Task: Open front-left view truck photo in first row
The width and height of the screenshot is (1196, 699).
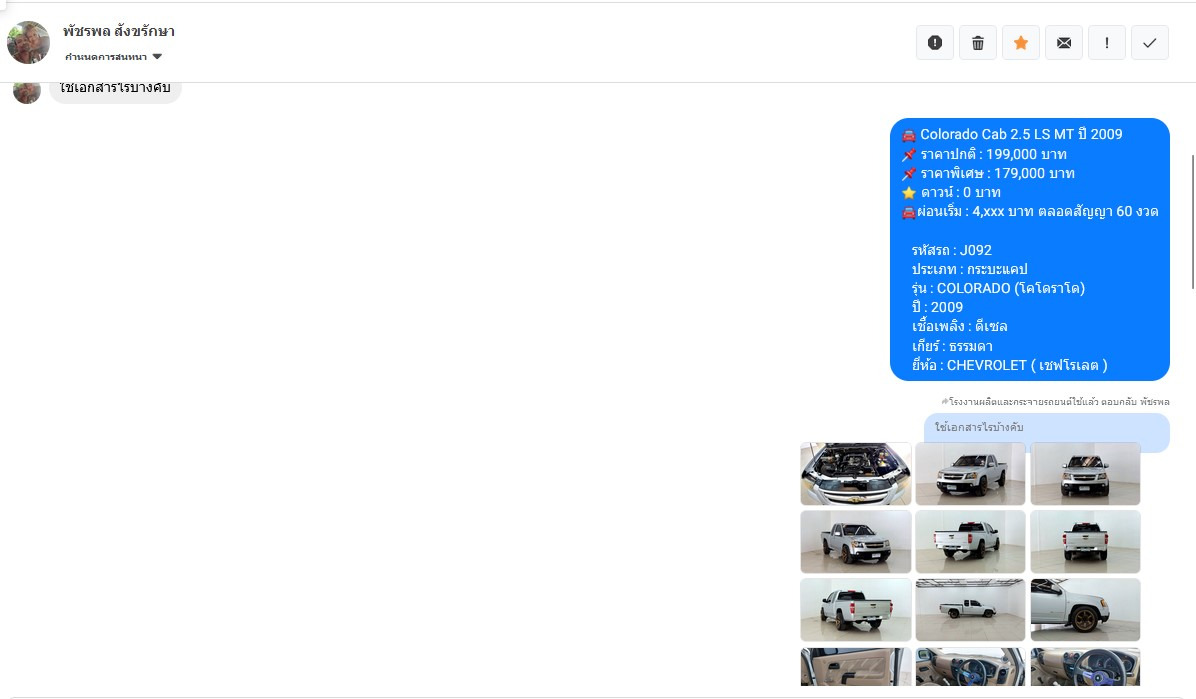Action: (x=970, y=473)
